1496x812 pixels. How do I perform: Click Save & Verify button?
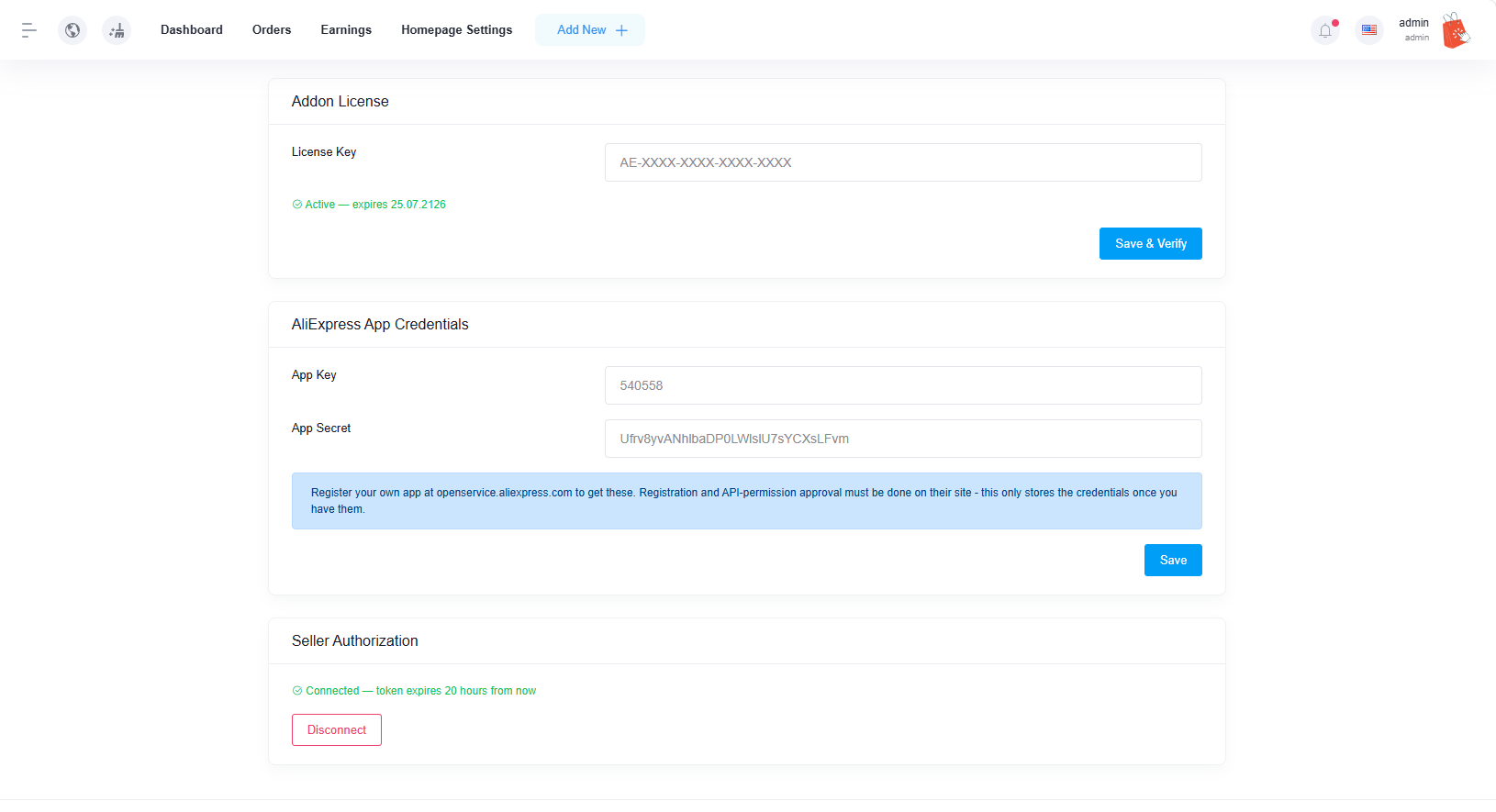[x=1151, y=243]
